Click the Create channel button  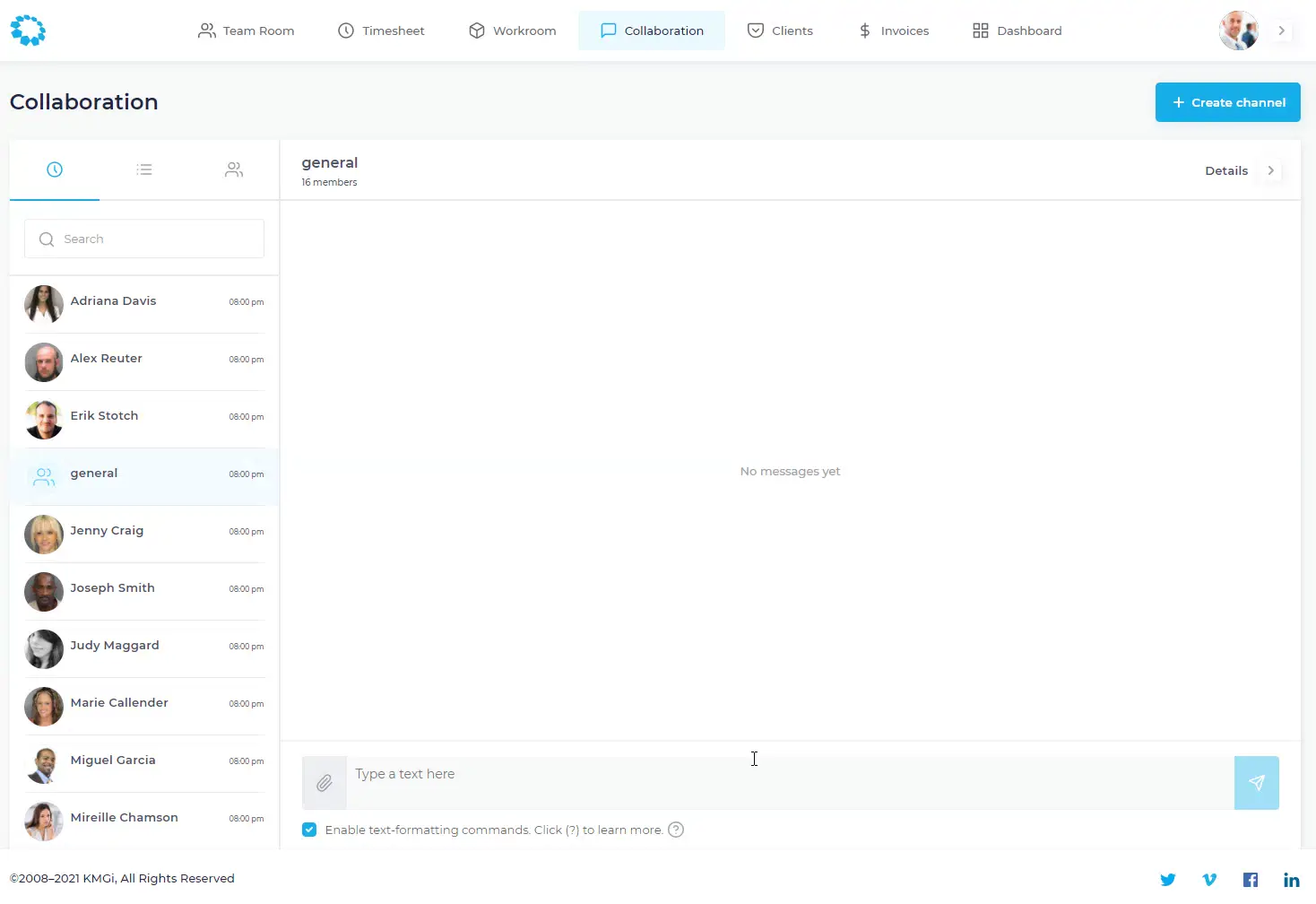pyautogui.click(x=1227, y=102)
